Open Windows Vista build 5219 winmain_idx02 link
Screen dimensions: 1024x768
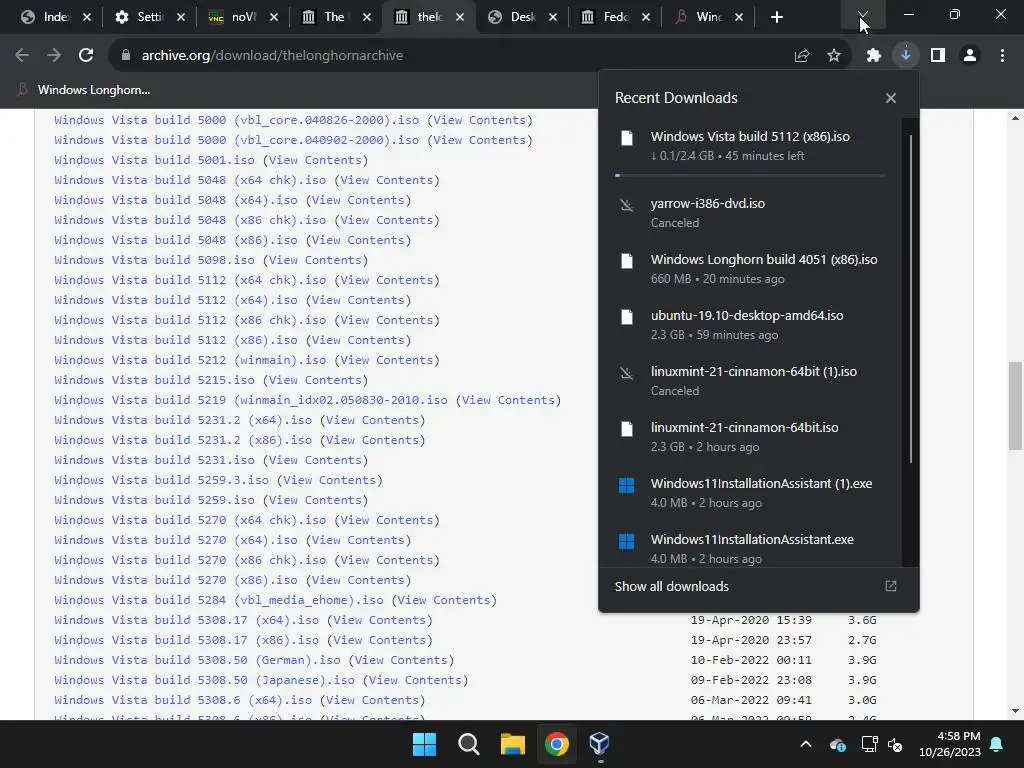pyautogui.click(x=251, y=400)
